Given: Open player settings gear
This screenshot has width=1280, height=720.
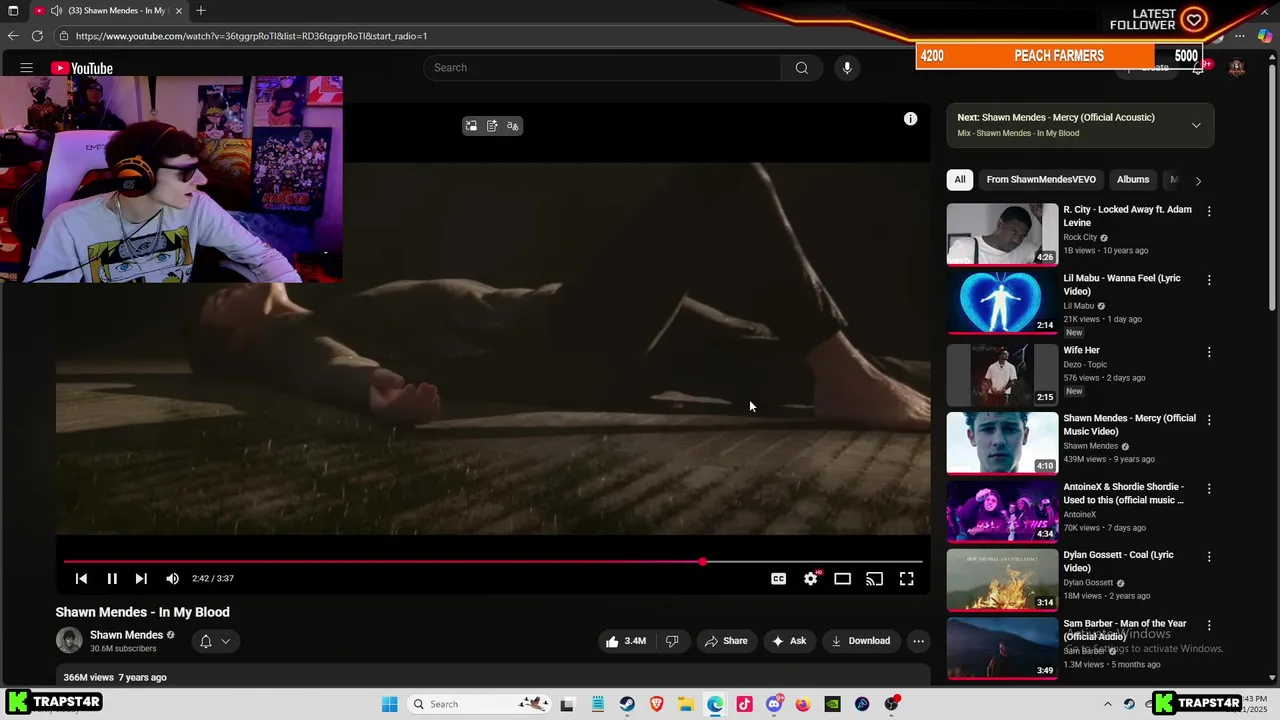Looking at the screenshot, I should (x=811, y=579).
